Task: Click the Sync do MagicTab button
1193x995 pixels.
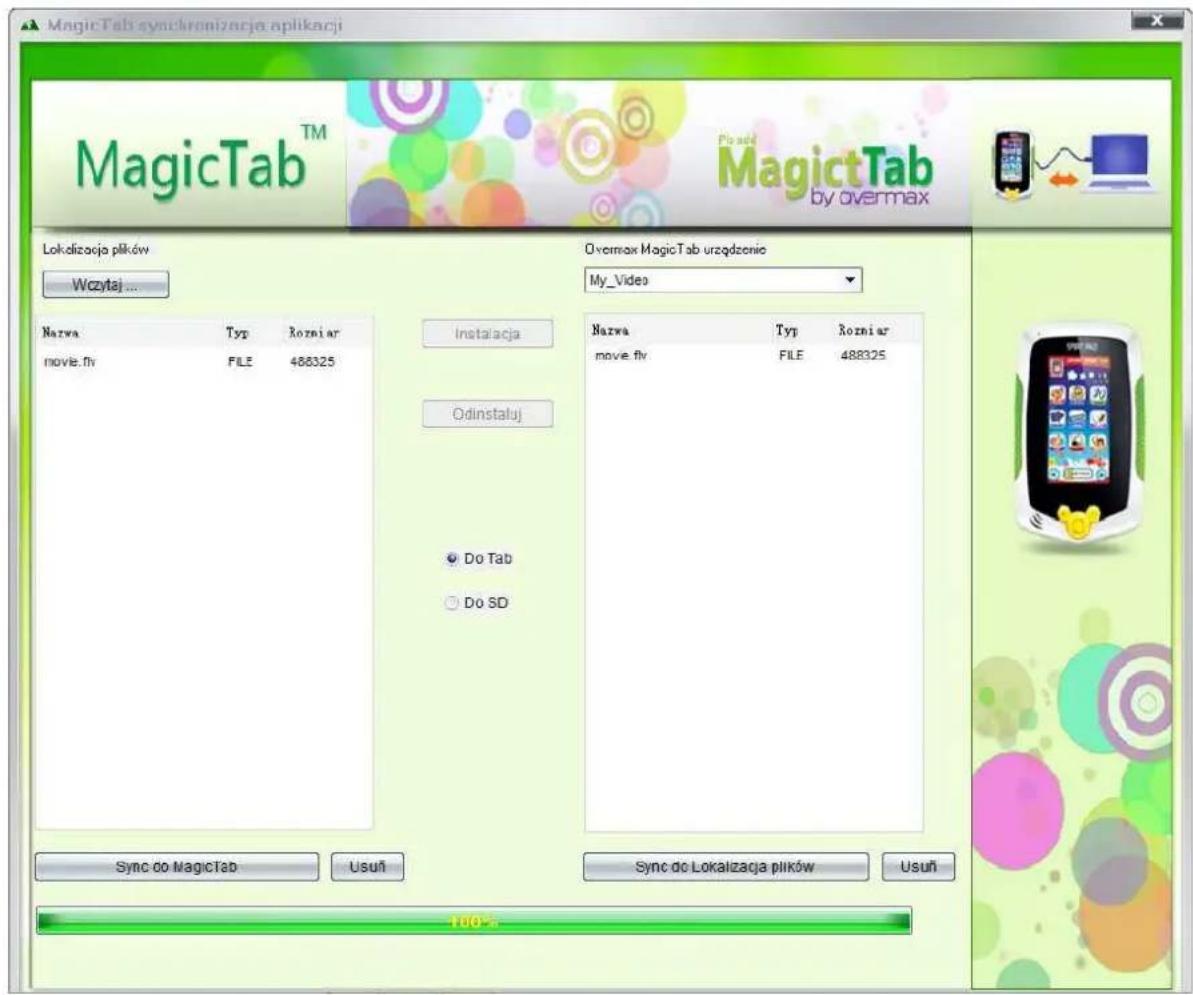Action: (x=177, y=867)
